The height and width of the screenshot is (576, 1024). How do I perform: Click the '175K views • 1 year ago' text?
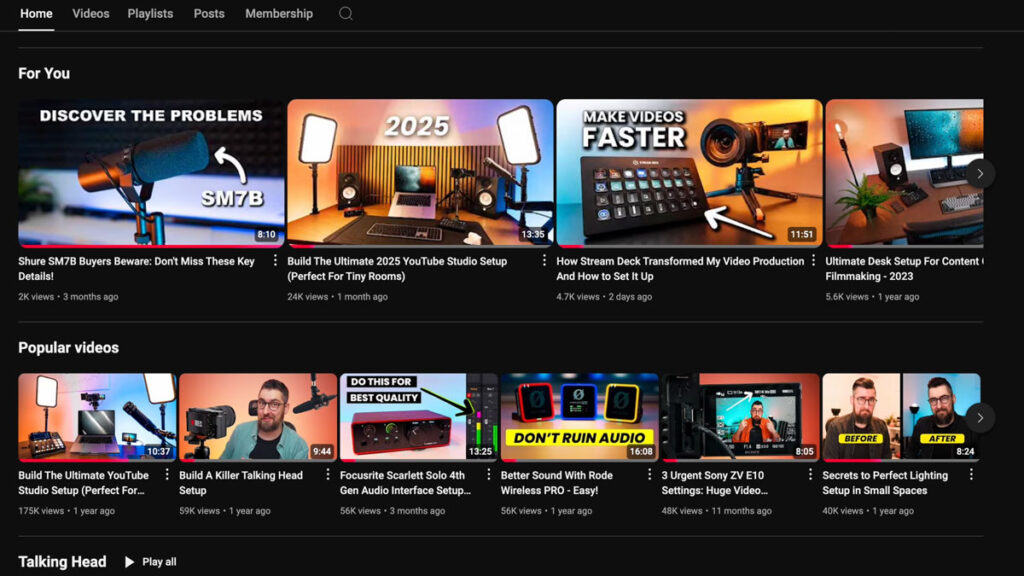coord(67,511)
